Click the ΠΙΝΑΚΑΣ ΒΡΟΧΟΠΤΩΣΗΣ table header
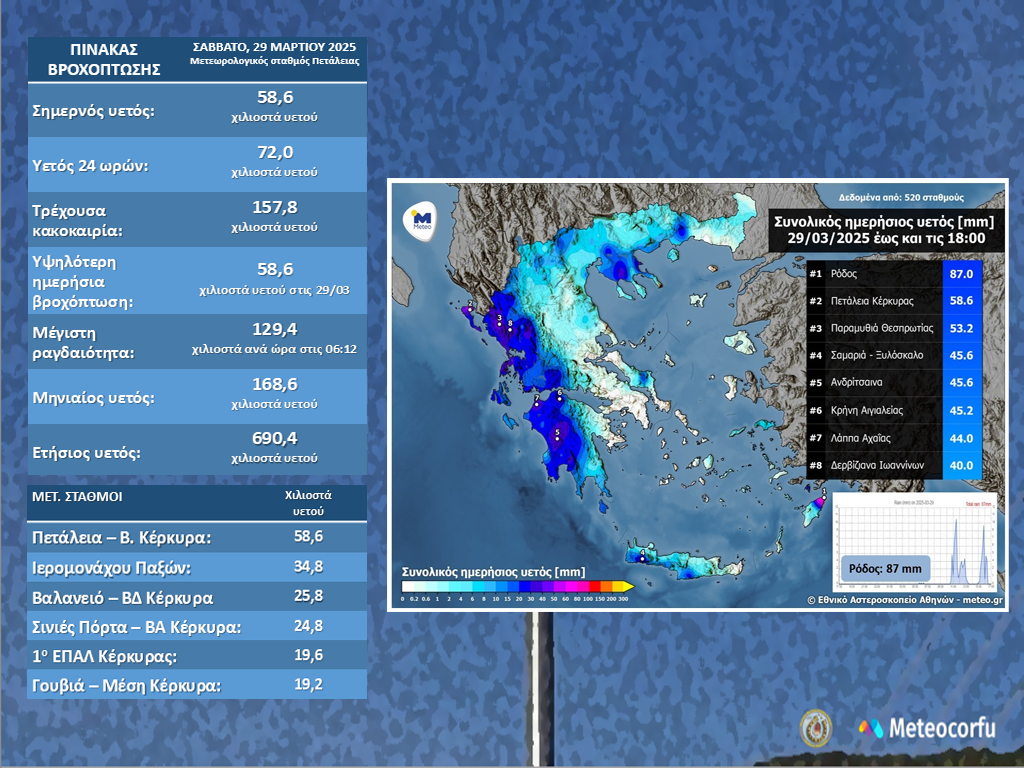 click(x=105, y=59)
